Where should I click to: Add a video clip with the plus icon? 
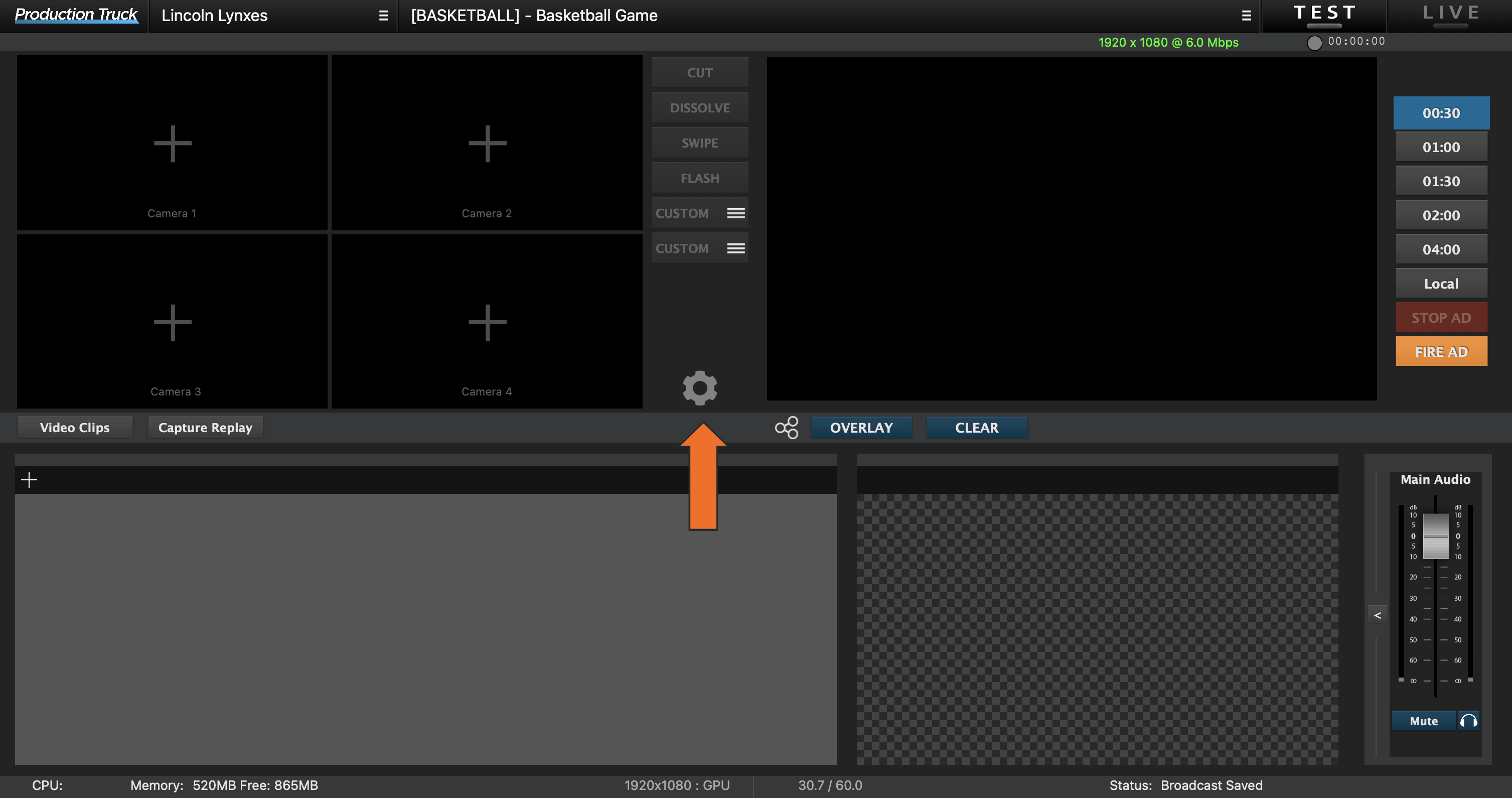click(x=29, y=480)
